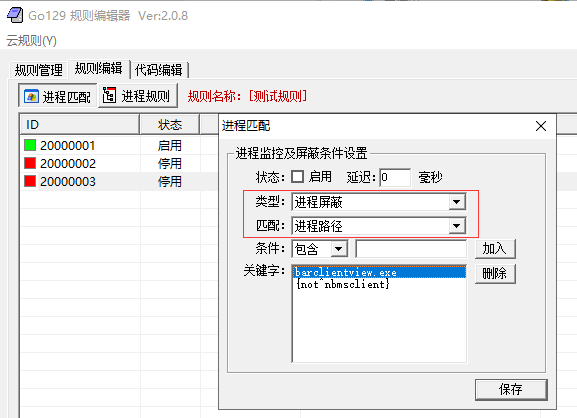
Task: Expand the 匹配 进程路径 dropdown
Action: pos(456,226)
